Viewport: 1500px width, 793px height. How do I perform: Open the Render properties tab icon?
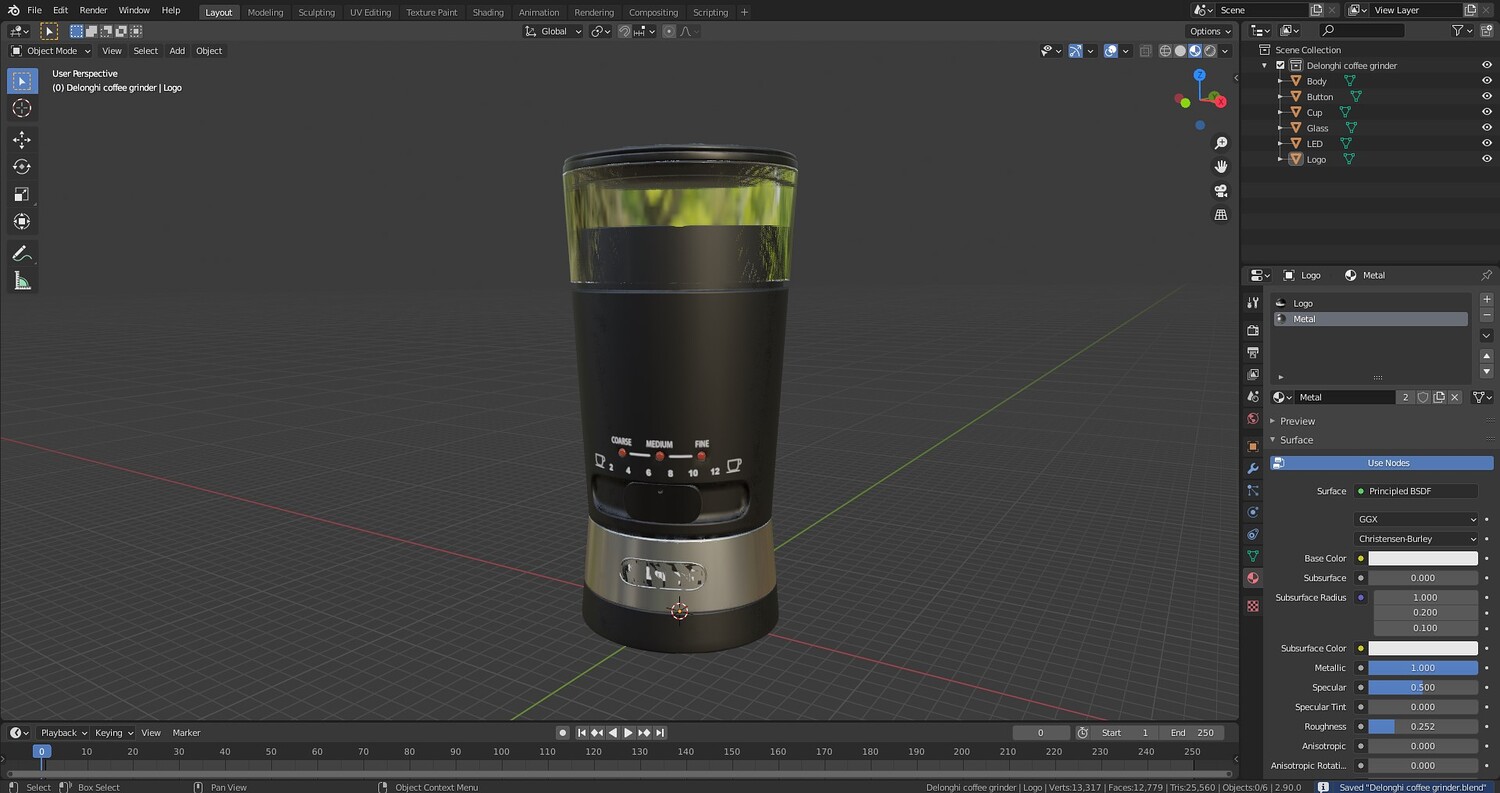pos(1253,330)
